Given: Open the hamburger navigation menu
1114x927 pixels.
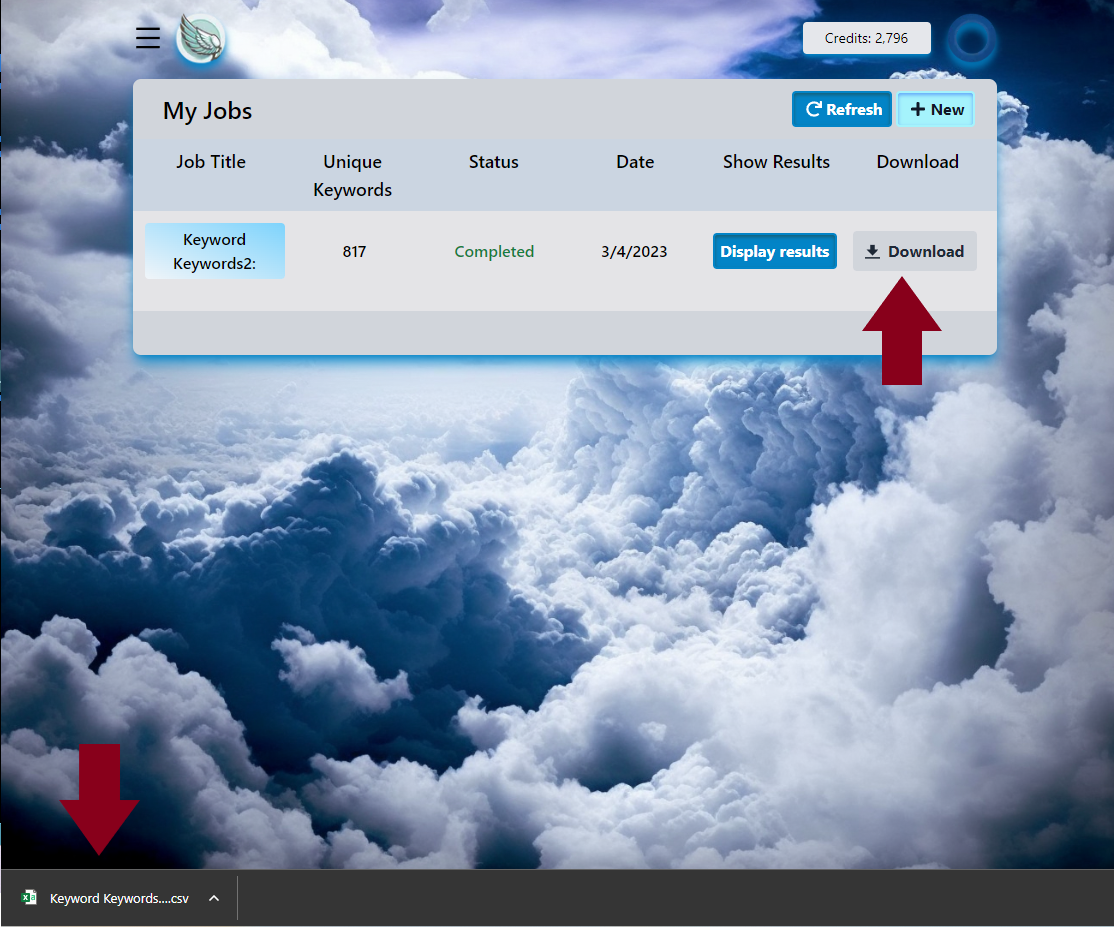Looking at the screenshot, I should click(x=148, y=38).
